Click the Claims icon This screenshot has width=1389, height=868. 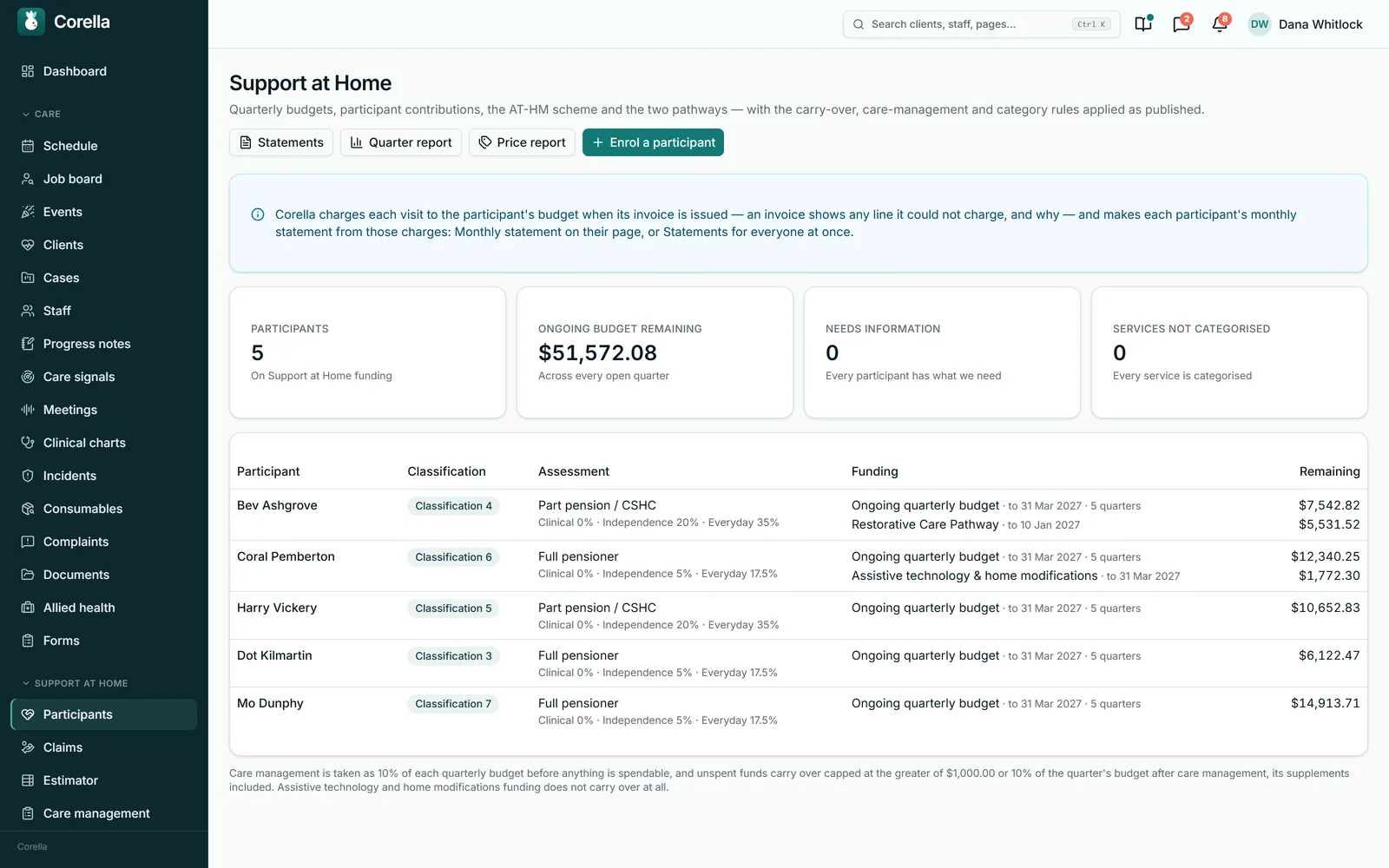(28, 747)
